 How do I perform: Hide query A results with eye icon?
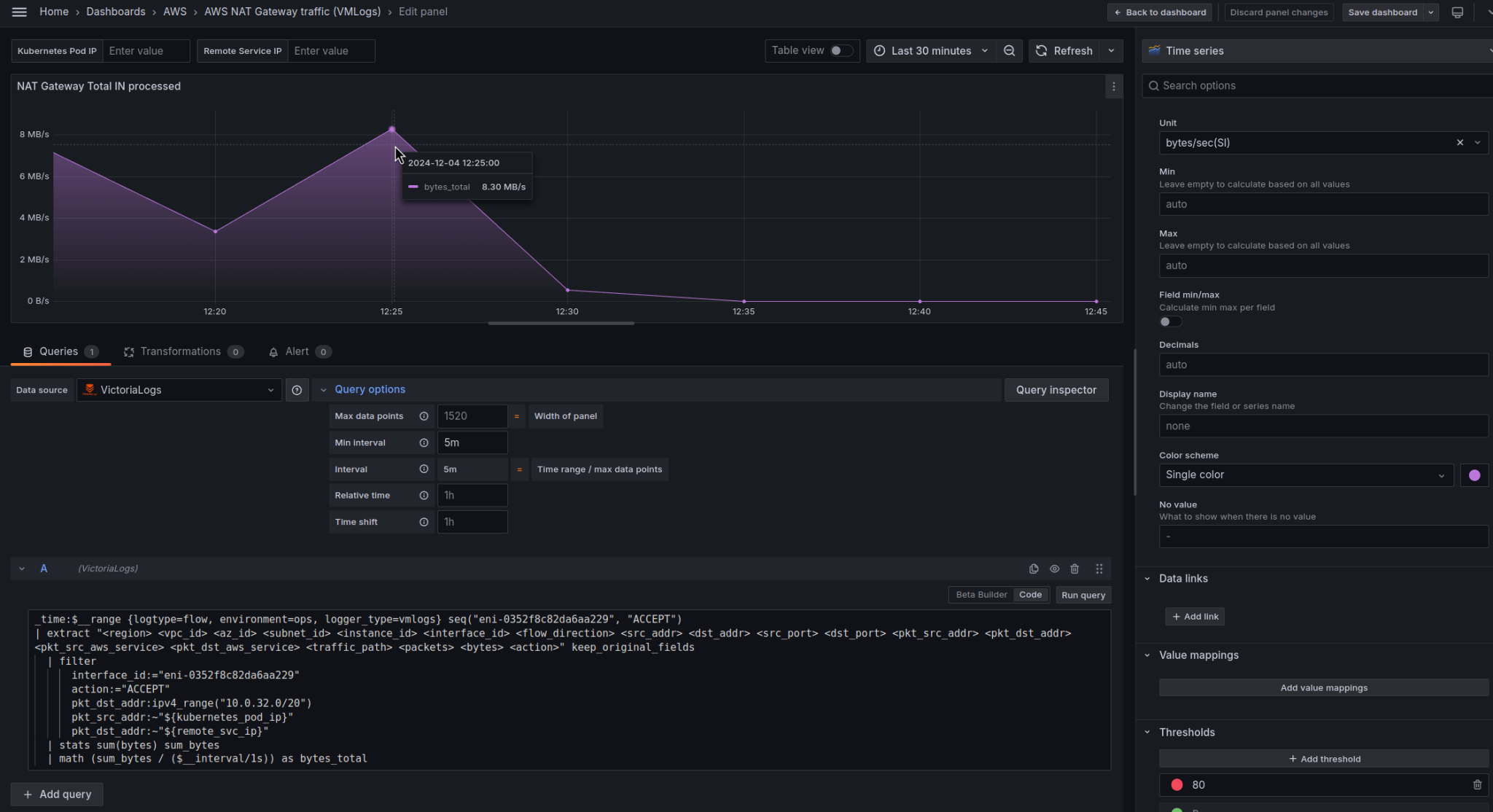pos(1054,569)
